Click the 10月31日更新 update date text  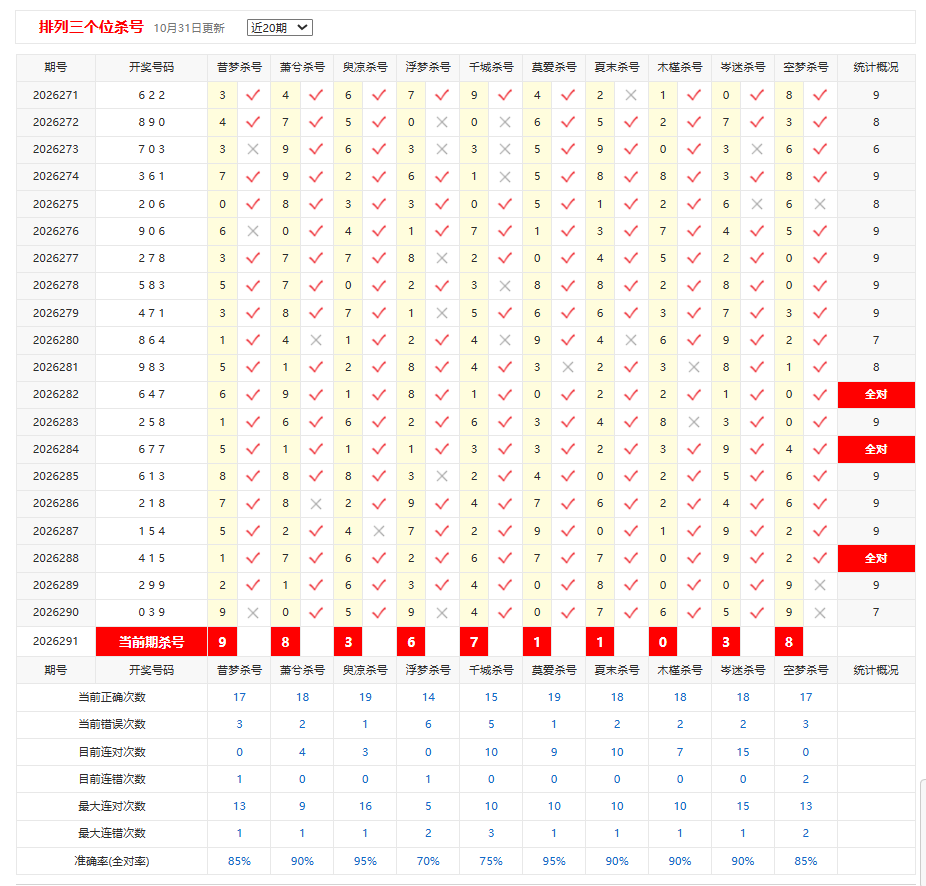click(189, 28)
